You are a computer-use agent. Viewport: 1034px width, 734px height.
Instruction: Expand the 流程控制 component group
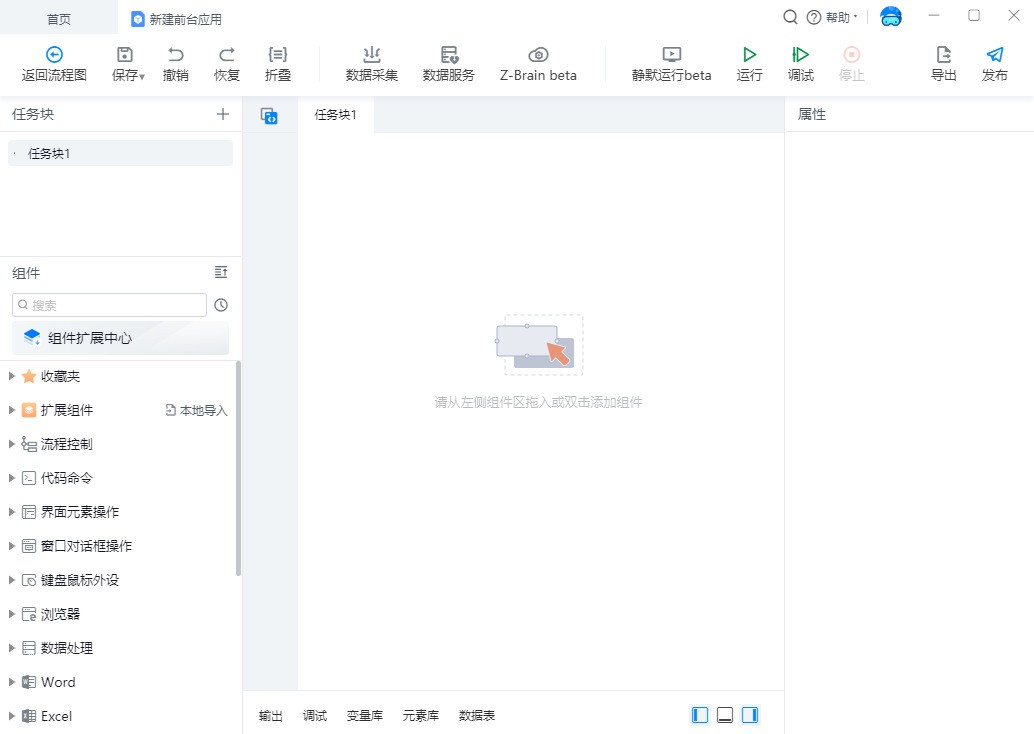tap(11, 444)
